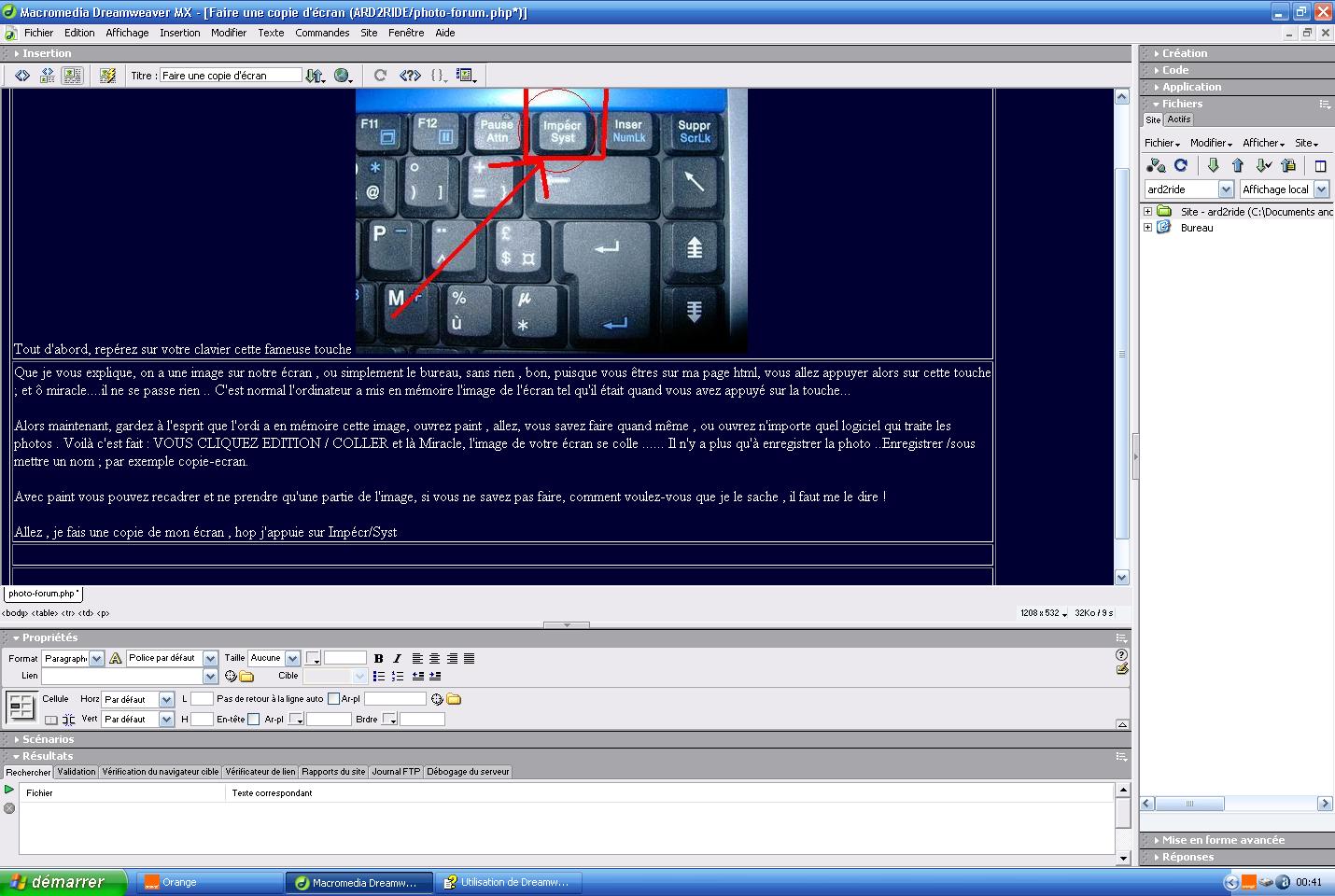Preview in browser globe icon
Image resolution: width=1335 pixels, height=896 pixels.
[x=343, y=76]
